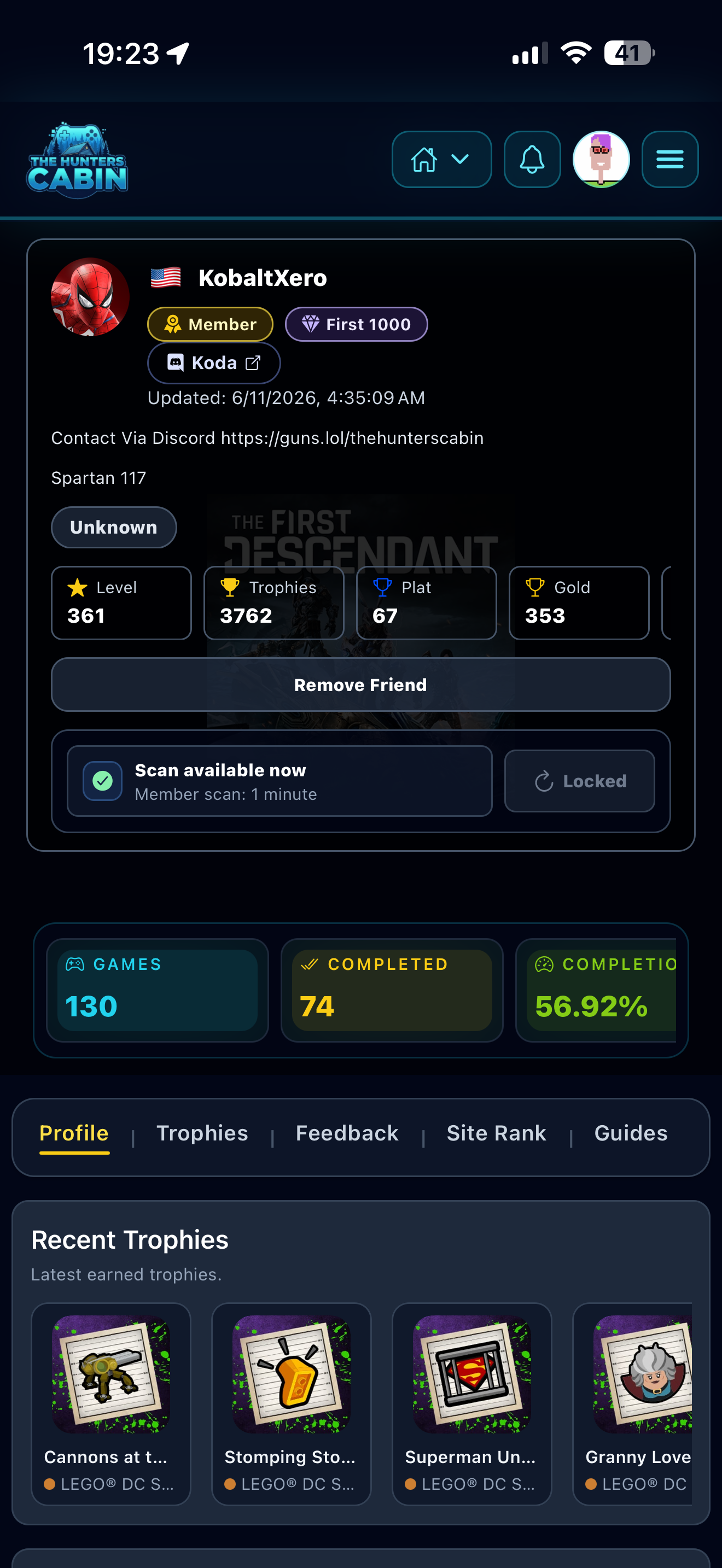Open the Granny Love trophy card
The image size is (722, 1568).
click(632, 1403)
